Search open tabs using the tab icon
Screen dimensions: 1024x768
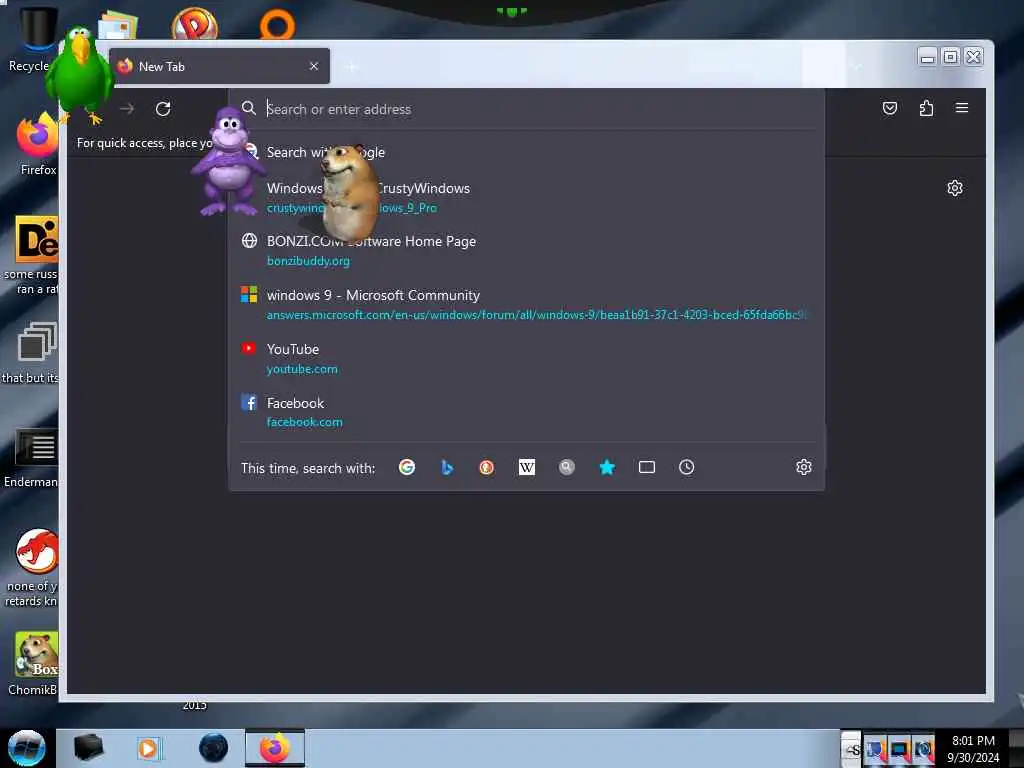(x=647, y=467)
